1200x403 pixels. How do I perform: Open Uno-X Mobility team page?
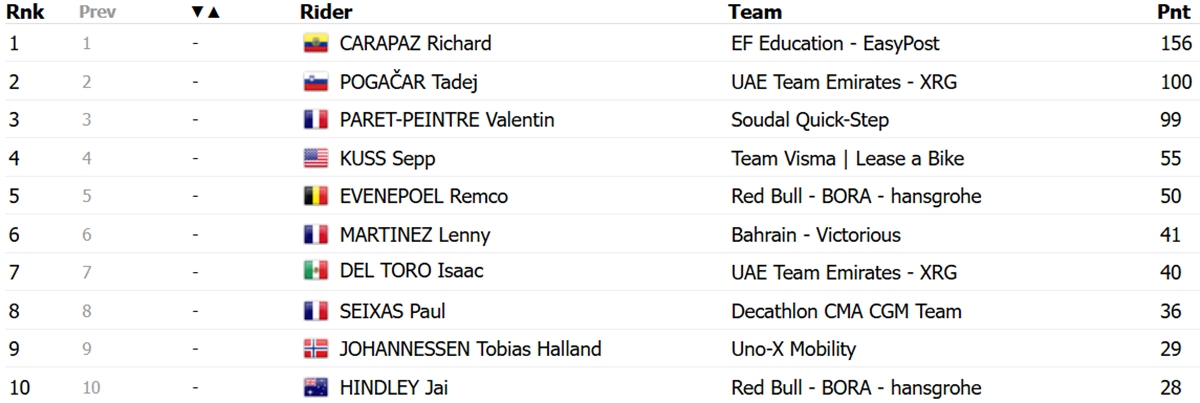click(794, 349)
